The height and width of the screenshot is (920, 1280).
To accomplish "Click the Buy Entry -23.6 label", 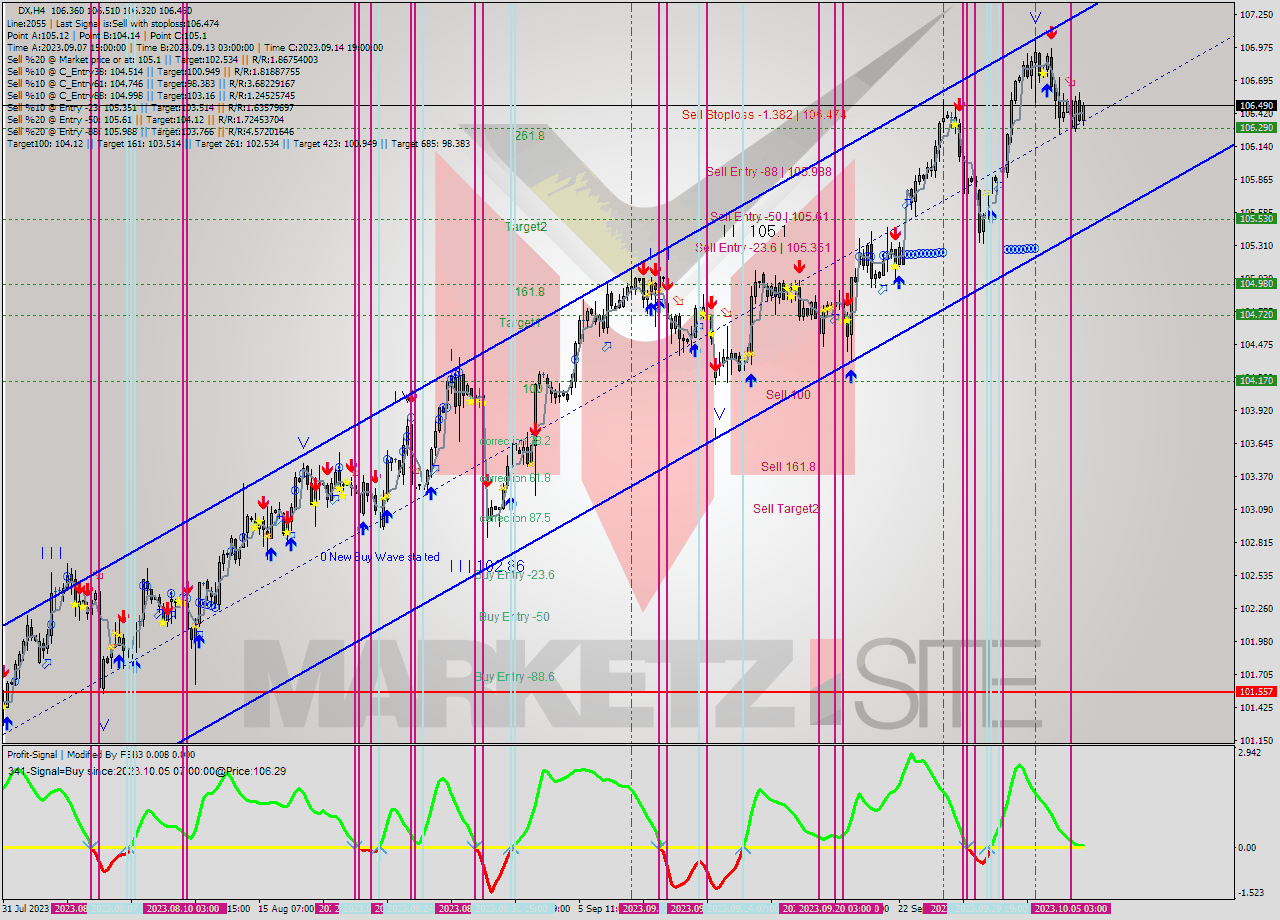I will coord(514,575).
